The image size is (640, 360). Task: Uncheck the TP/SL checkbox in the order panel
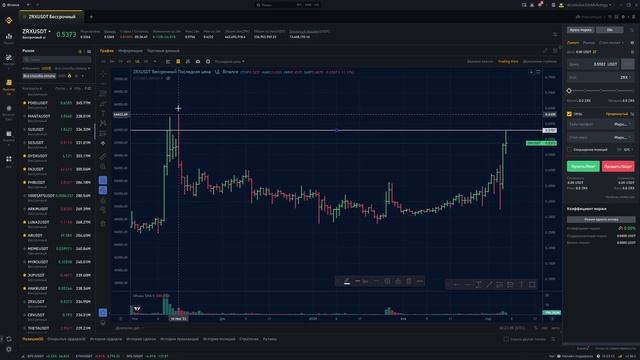point(569,114)
